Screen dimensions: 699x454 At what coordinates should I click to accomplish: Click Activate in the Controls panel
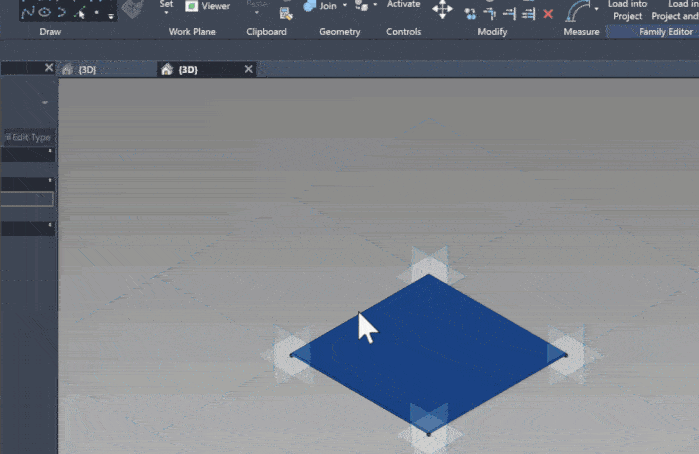[x=403, y=4]
